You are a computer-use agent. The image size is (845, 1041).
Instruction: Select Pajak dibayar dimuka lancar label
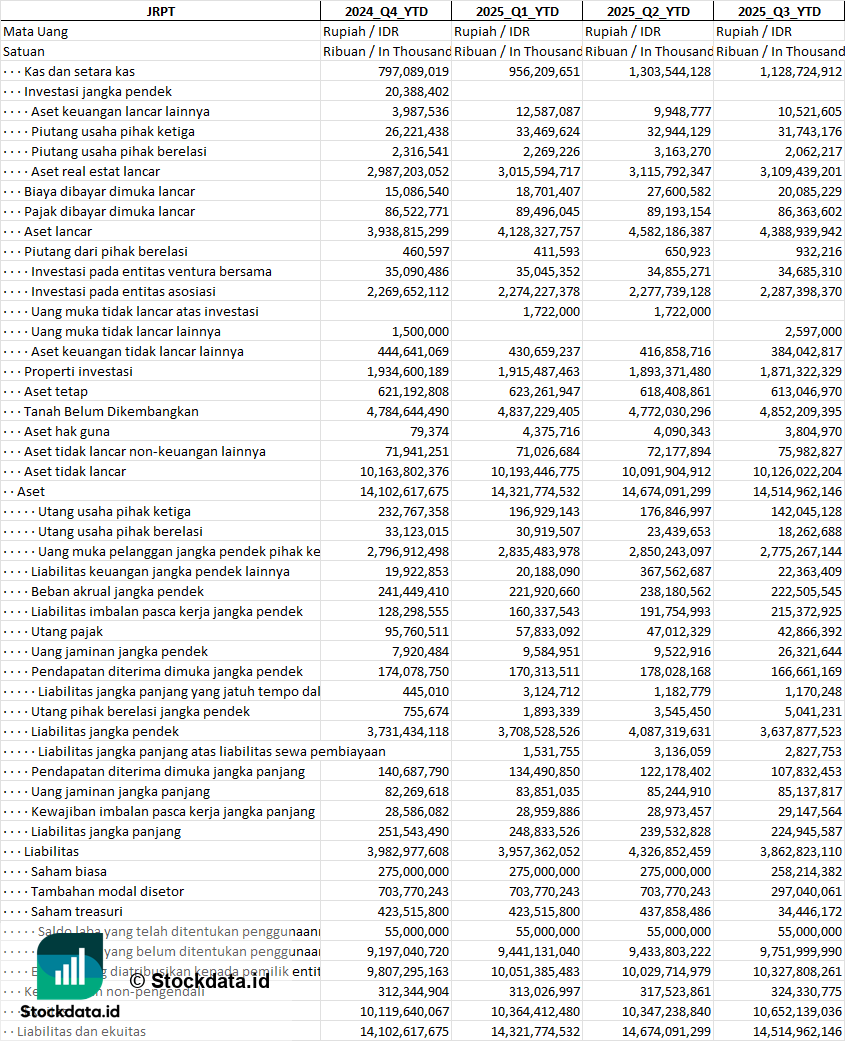[x=110, y=211]
